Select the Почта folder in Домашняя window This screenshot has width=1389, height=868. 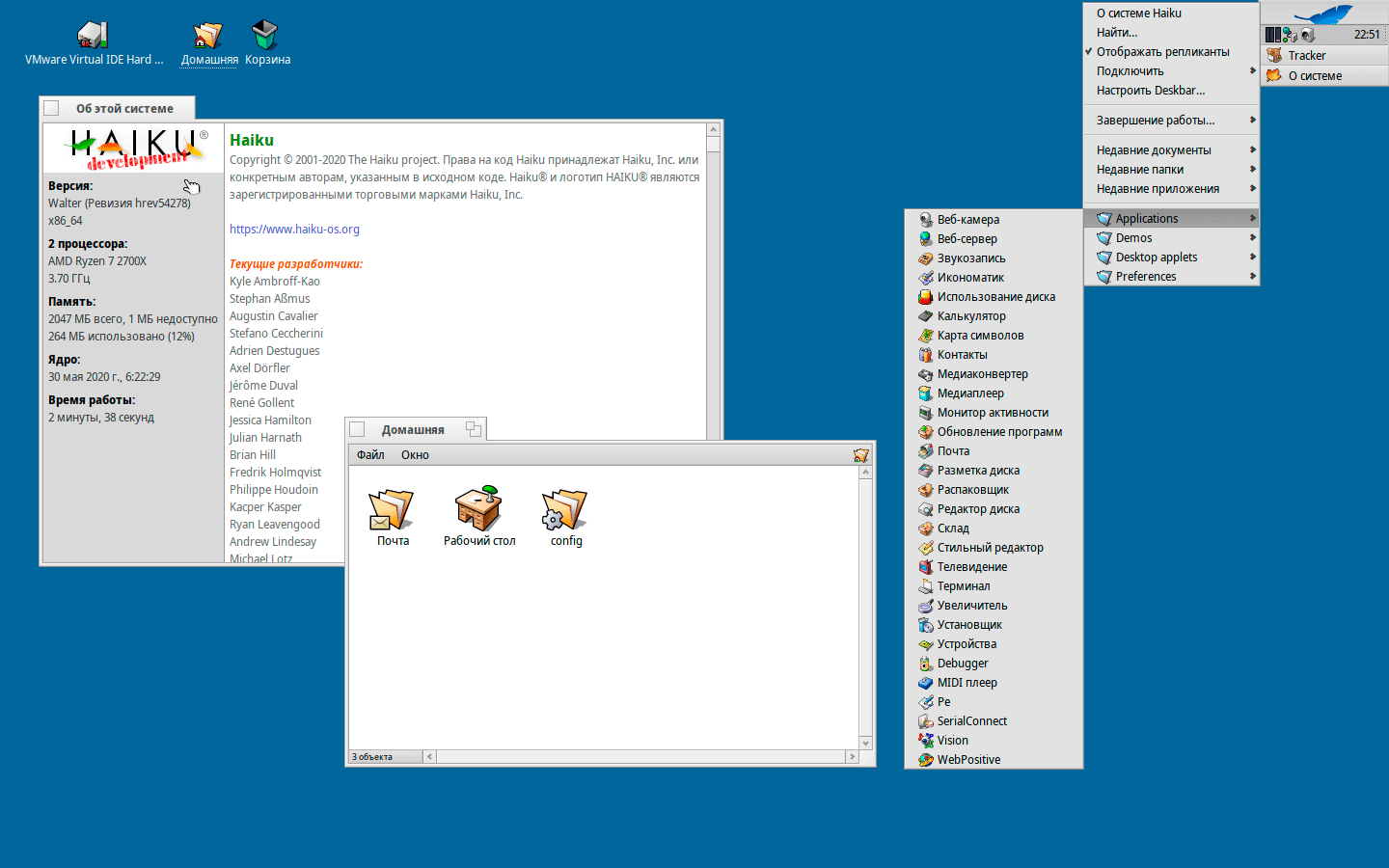click(393, 517)
